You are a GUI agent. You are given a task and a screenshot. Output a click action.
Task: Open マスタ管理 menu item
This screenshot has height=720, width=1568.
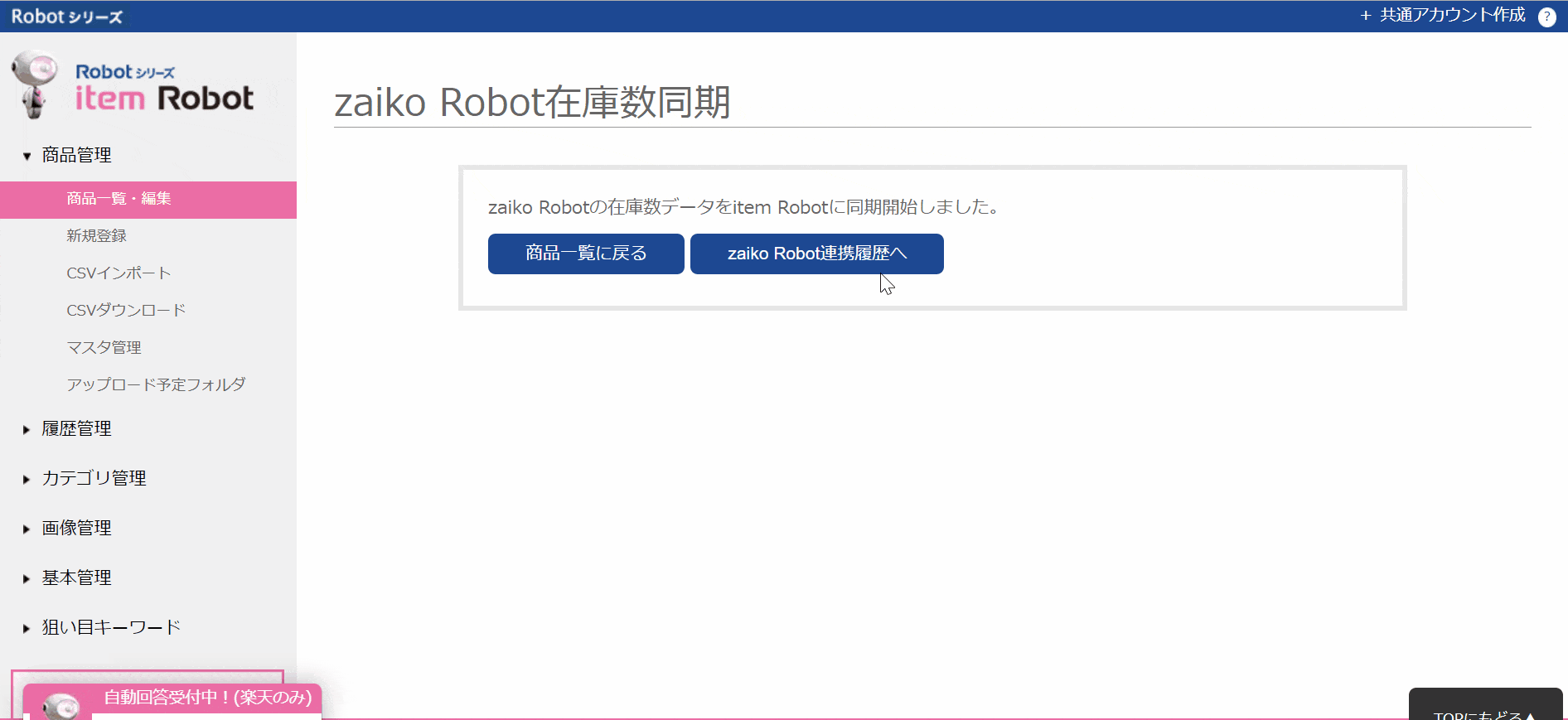point(104,348)
